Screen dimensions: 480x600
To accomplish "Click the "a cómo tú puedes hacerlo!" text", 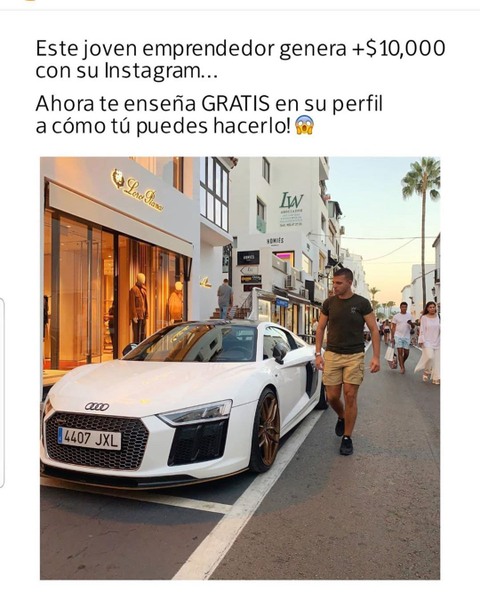I will (163, 126).
